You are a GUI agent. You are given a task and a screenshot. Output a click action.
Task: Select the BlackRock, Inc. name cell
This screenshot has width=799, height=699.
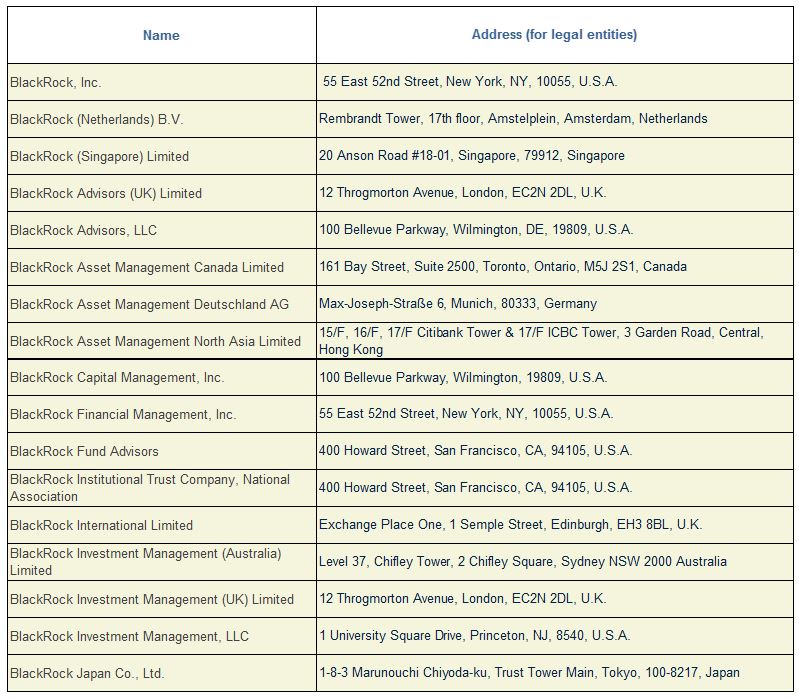pos(162,82)
